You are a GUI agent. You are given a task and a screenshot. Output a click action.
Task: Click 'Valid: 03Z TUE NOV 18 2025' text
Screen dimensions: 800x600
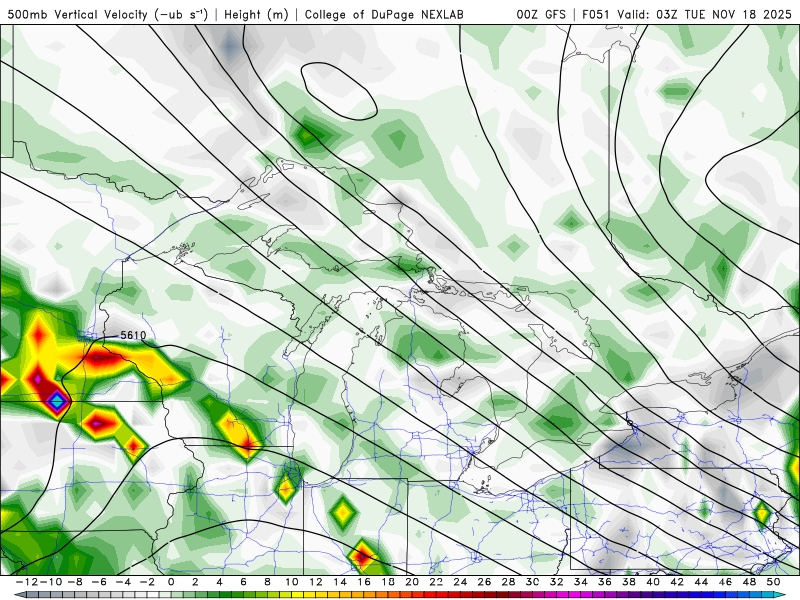coord(705,14)
